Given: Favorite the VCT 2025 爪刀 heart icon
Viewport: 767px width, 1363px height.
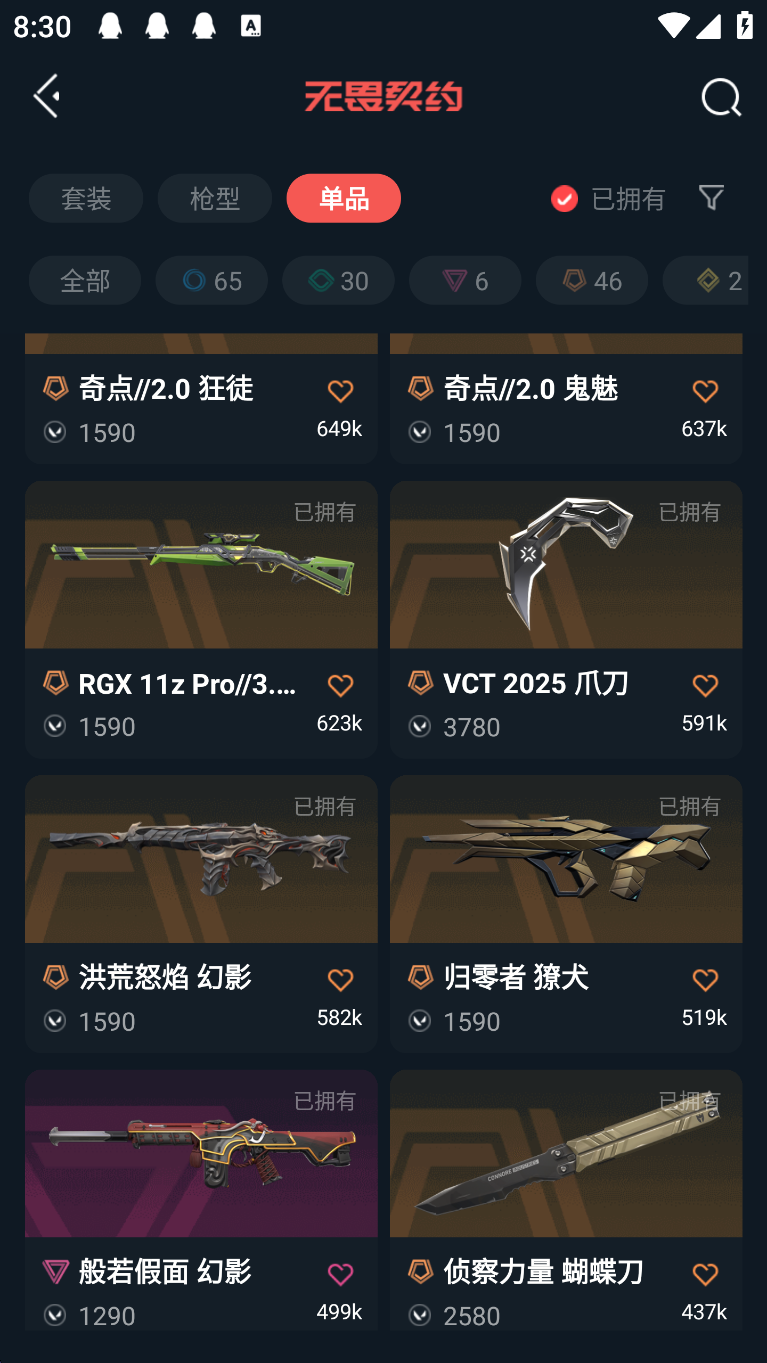Looking at the screenshot, I should click(705, 685).
